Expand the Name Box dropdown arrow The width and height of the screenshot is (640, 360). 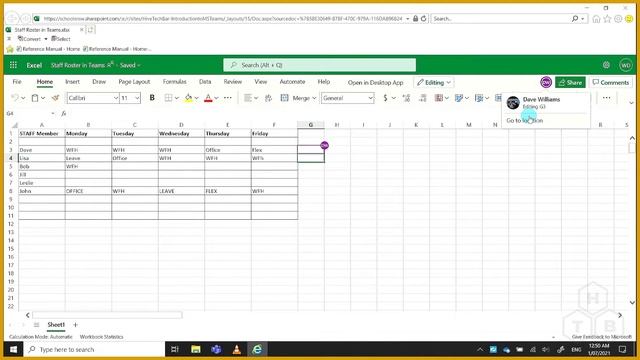pos(53,113)
